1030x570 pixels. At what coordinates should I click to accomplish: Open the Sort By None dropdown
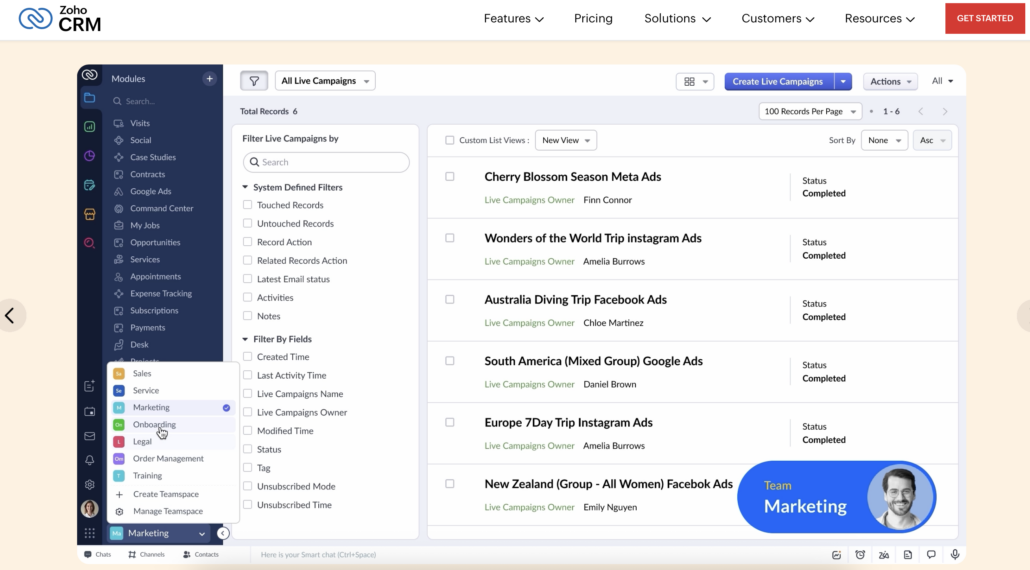coord(884,140)
